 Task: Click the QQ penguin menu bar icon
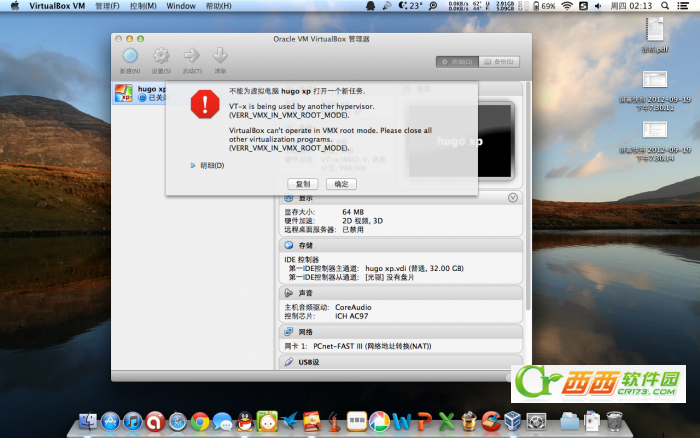pyautogui.click(x=371, y=6)
